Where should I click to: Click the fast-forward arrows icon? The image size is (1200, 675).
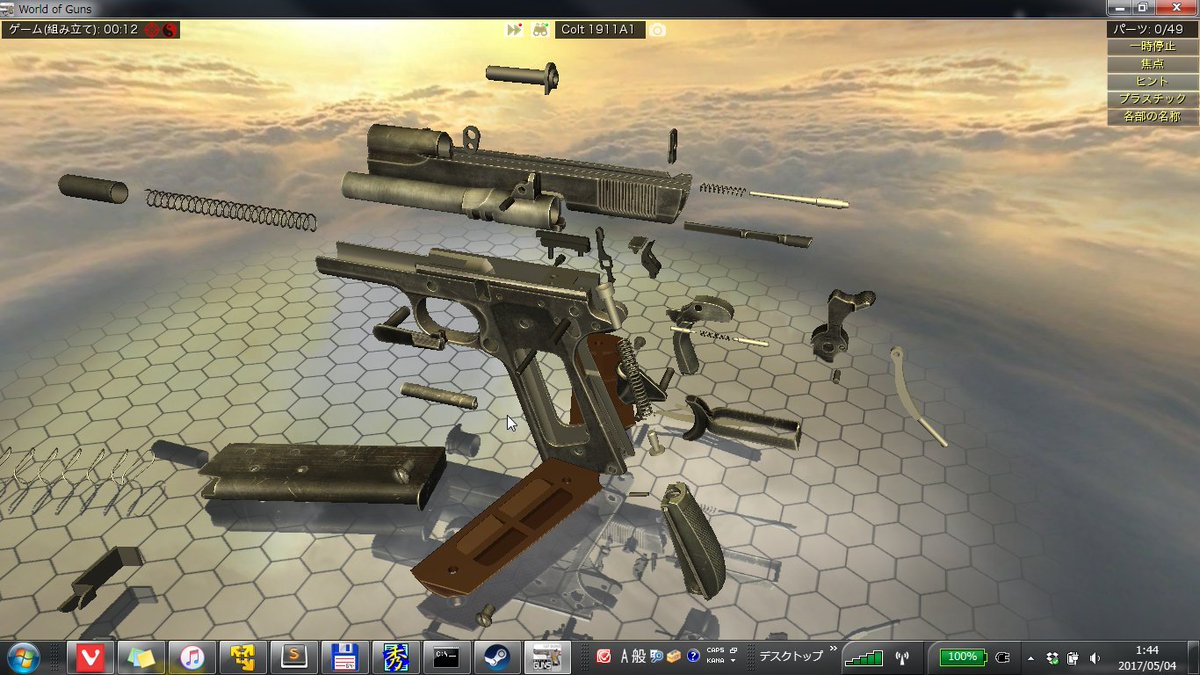(x=514, y=30)
